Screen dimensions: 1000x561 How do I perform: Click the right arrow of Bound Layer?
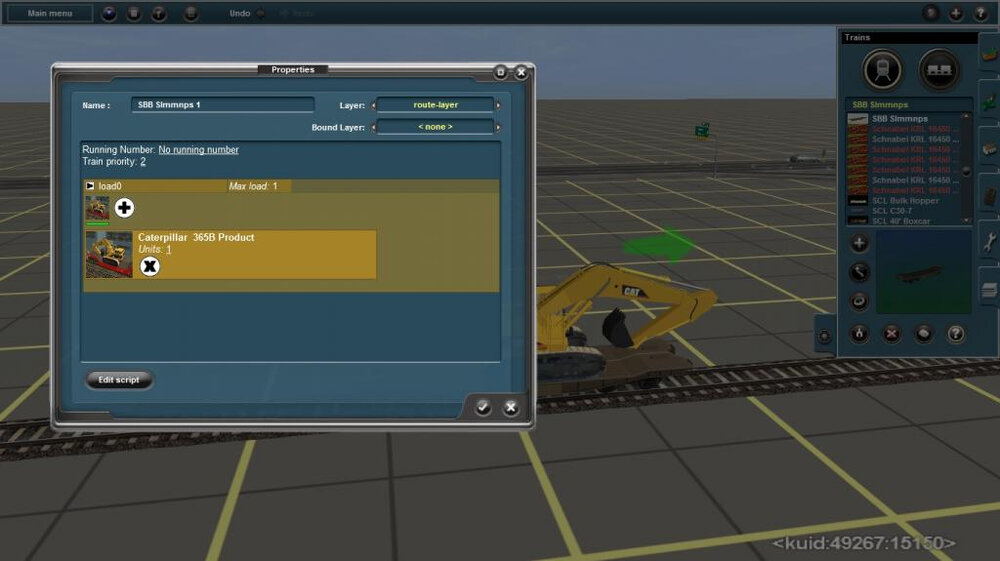click(x=498, y=128)
